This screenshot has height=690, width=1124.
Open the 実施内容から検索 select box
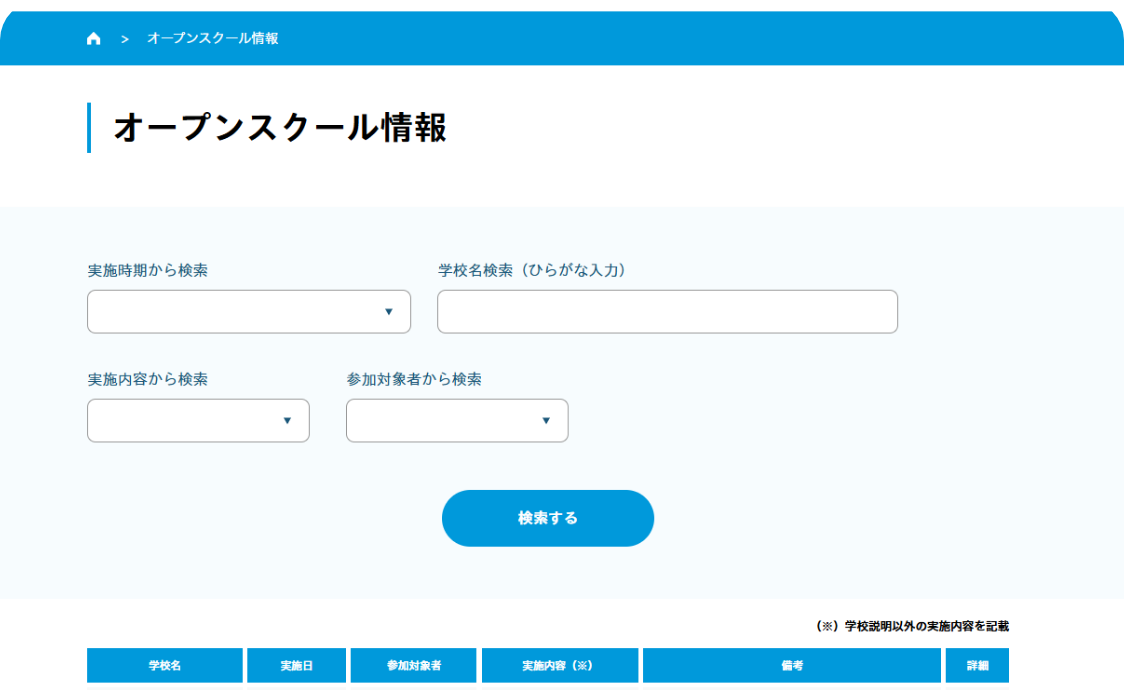tap(197, 420)
